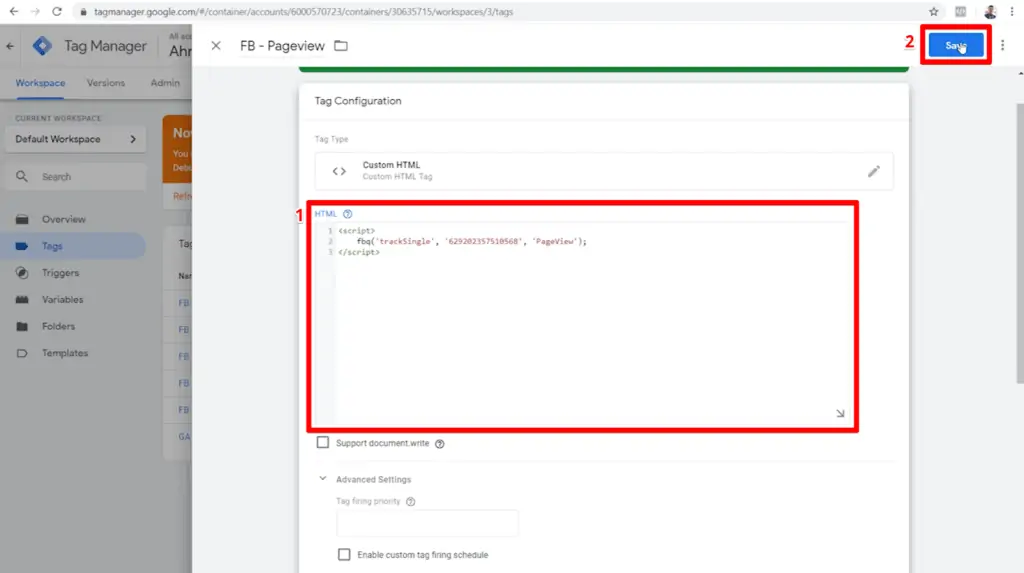Click the Tag Manager logo

tap(42, 46)
